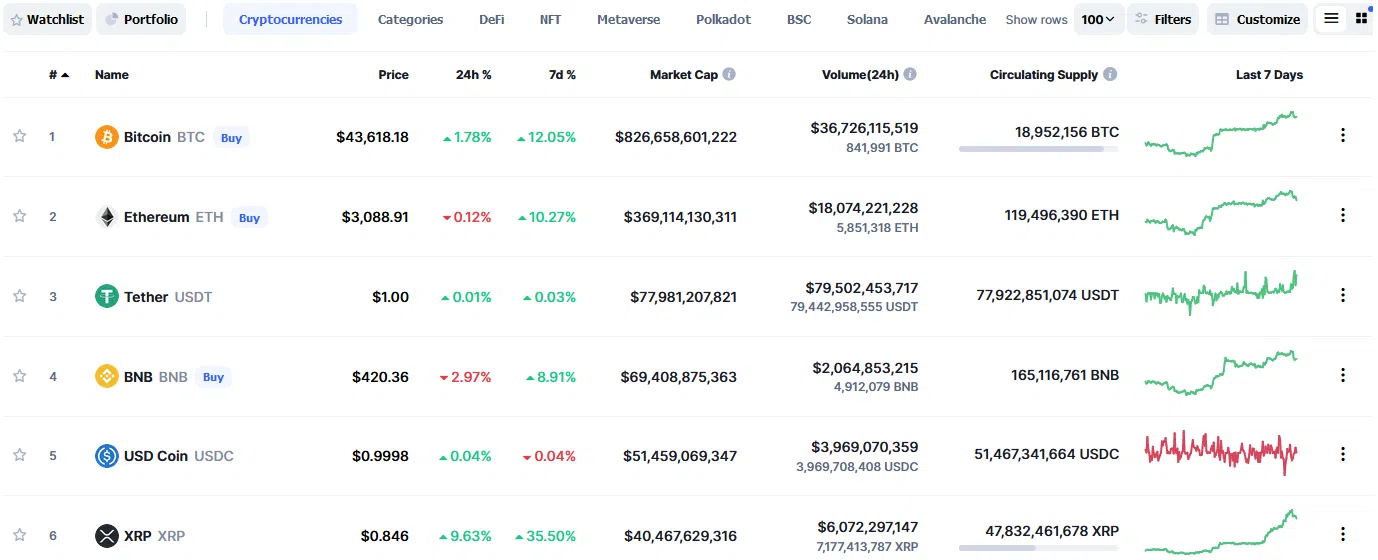Image resolution: width=1378 pixels, height=560 pixels.
Task: Expand the Show rows 100 dropdown
Action: pos(1098,19)
